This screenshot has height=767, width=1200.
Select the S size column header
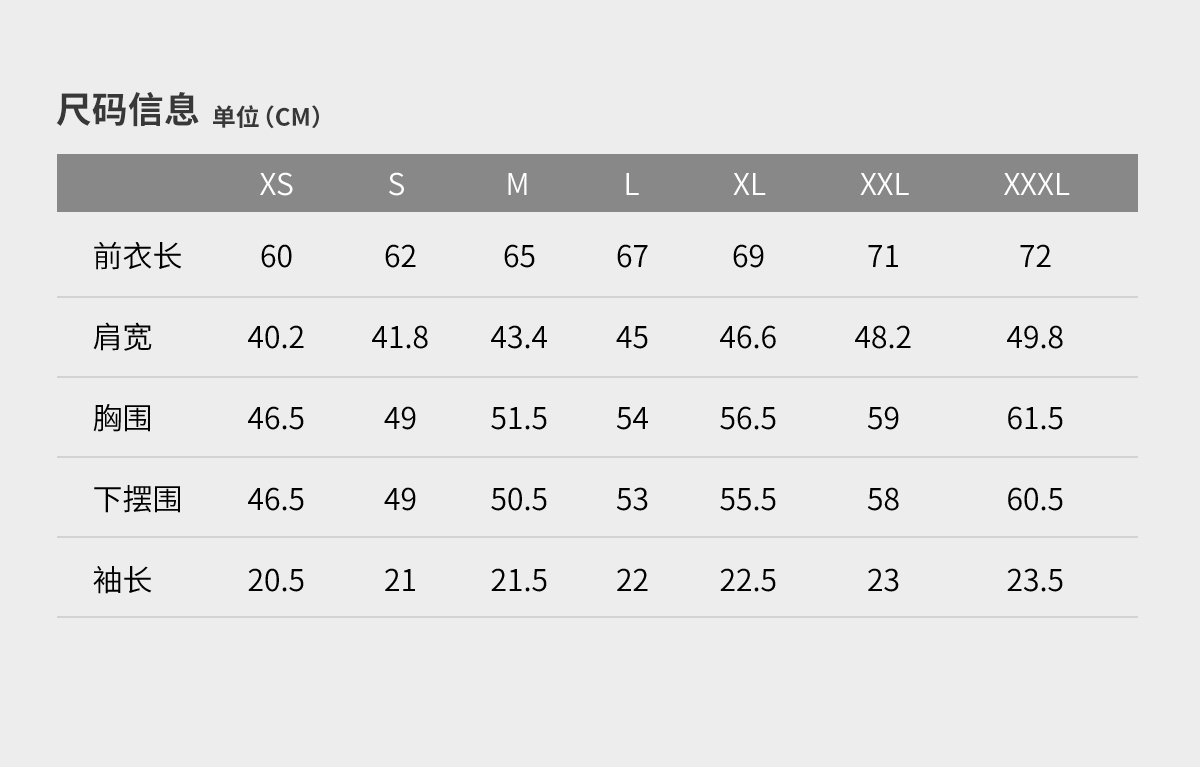[396, 184]
